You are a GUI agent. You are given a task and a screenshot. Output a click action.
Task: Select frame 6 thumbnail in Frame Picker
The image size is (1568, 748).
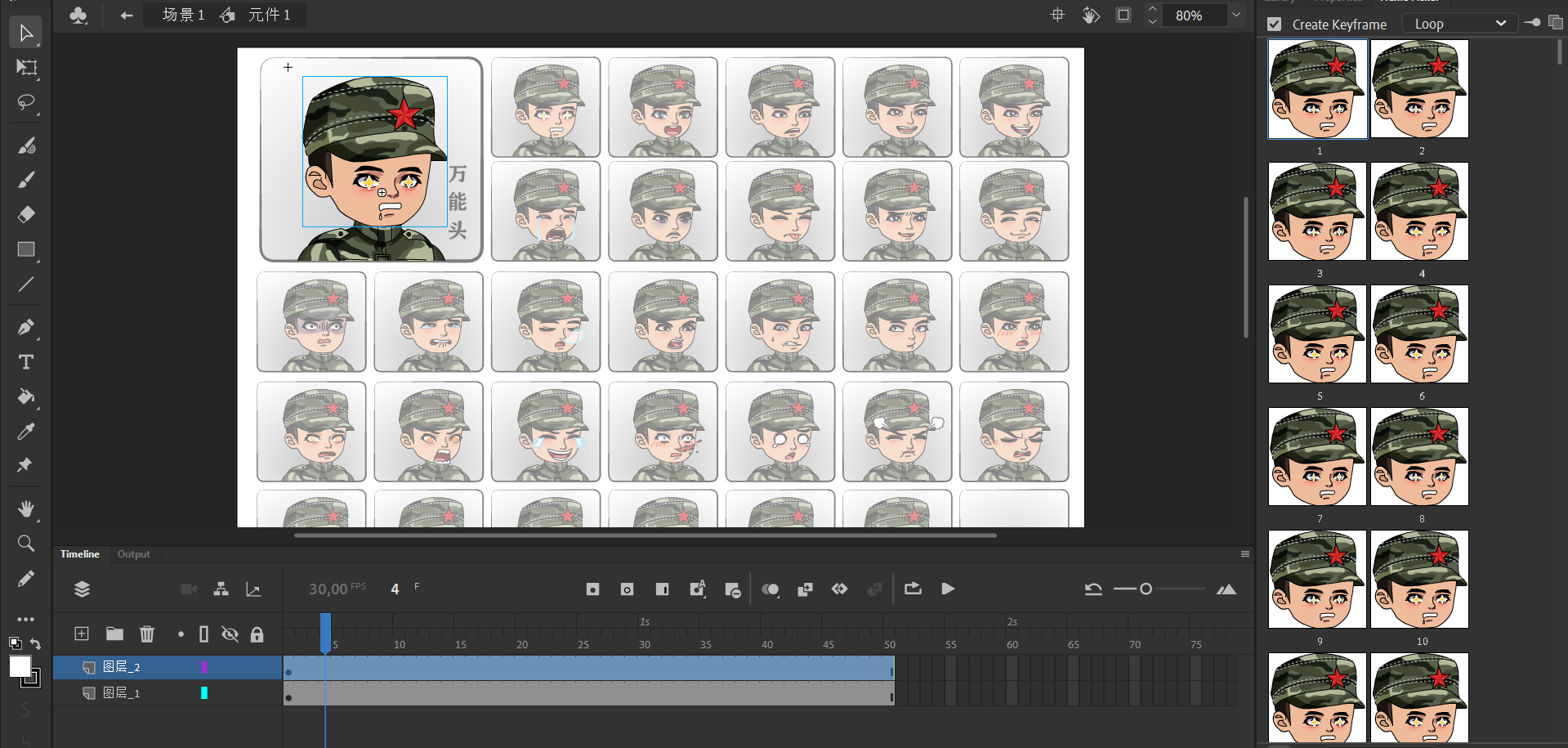(1419, 334)
